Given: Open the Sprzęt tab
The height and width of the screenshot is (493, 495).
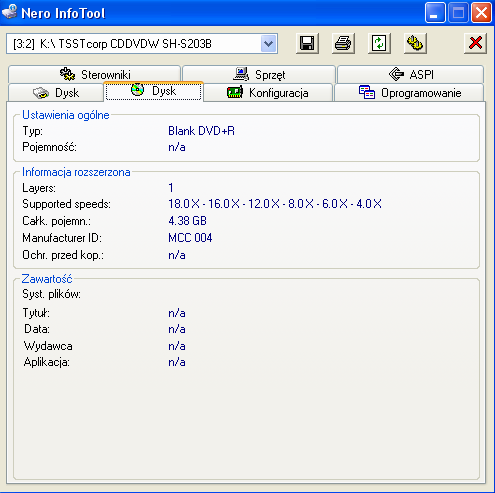Looking at the screenshot, I should [259, 74].
